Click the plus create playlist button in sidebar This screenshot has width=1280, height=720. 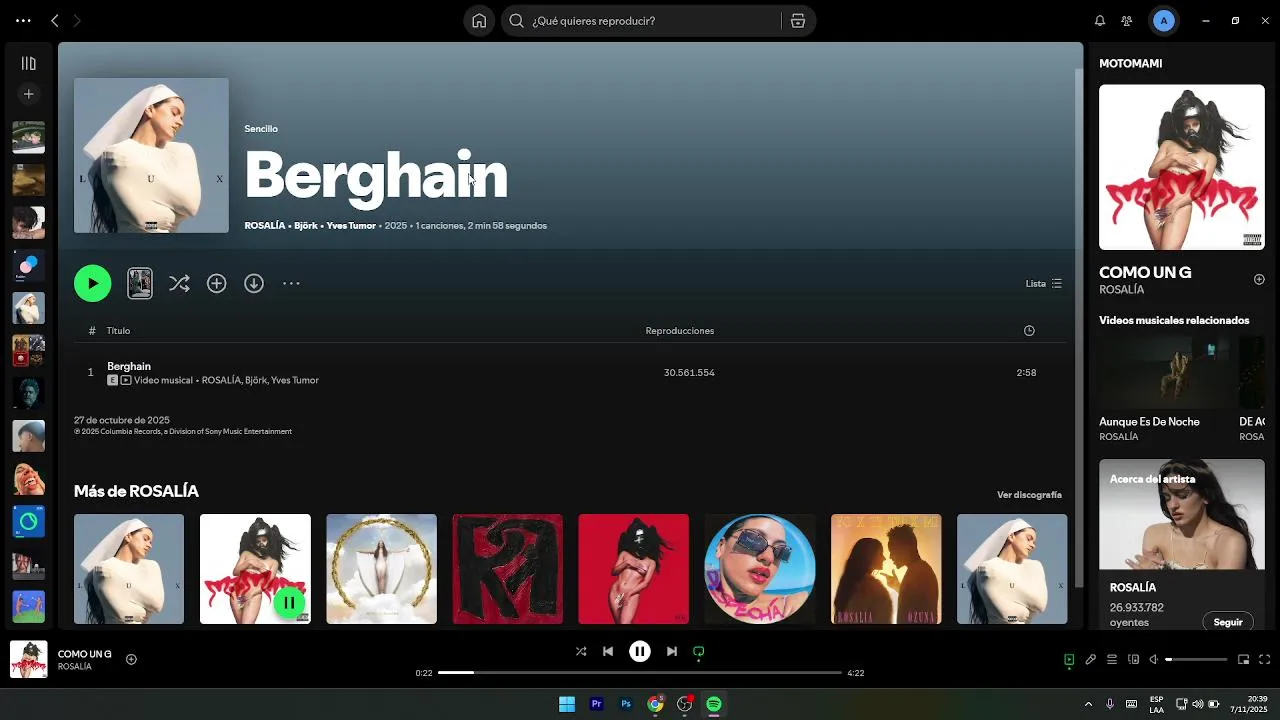pos(28,94)
